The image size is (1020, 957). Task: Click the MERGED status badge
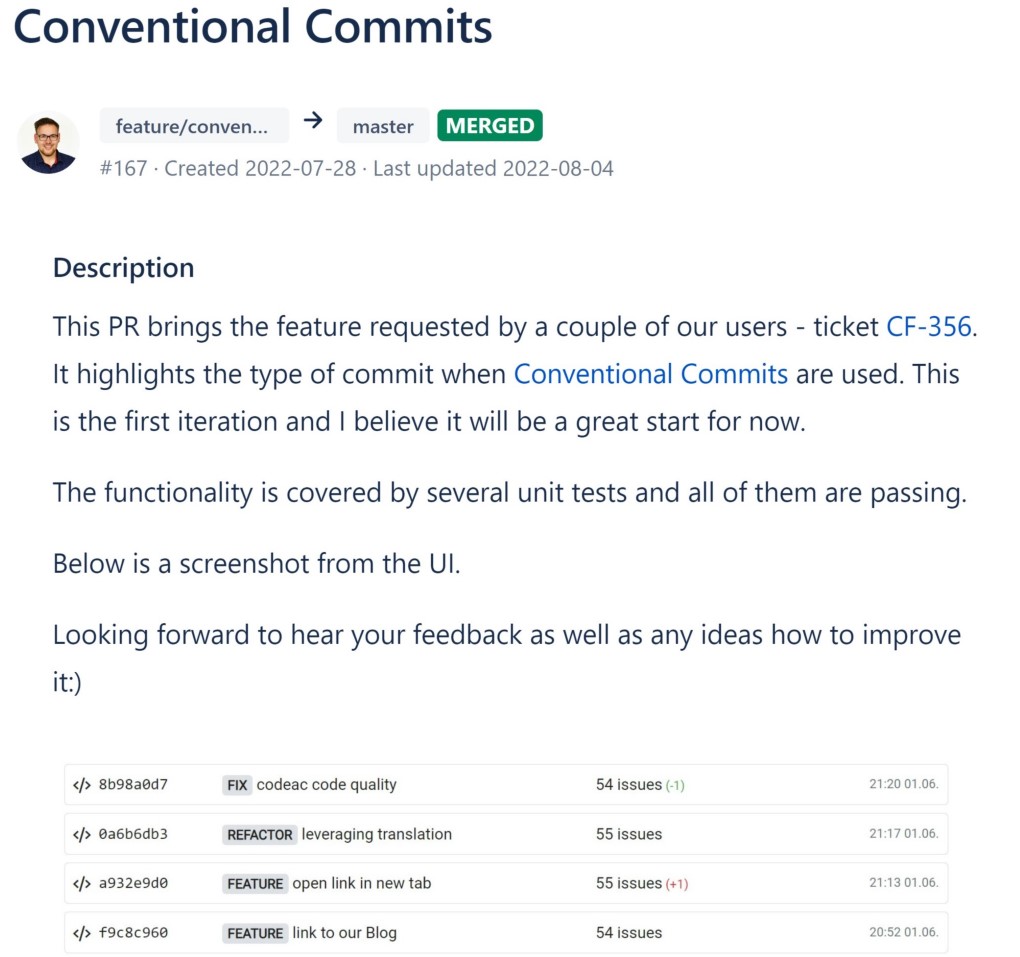tap(490, 125)
